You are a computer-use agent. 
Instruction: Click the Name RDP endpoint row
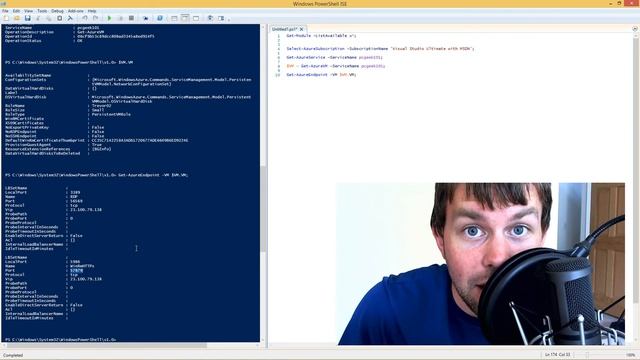pos(41,197)
